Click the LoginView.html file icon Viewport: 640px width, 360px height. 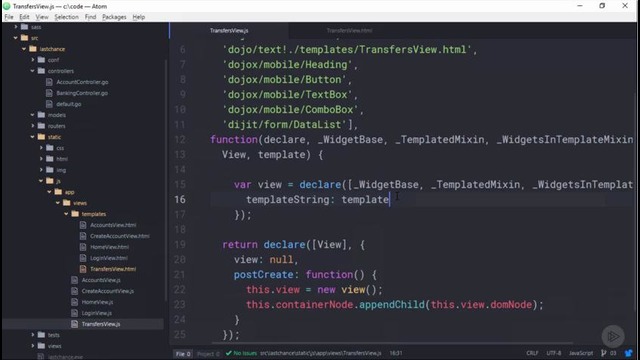click(x=83, y=258)
